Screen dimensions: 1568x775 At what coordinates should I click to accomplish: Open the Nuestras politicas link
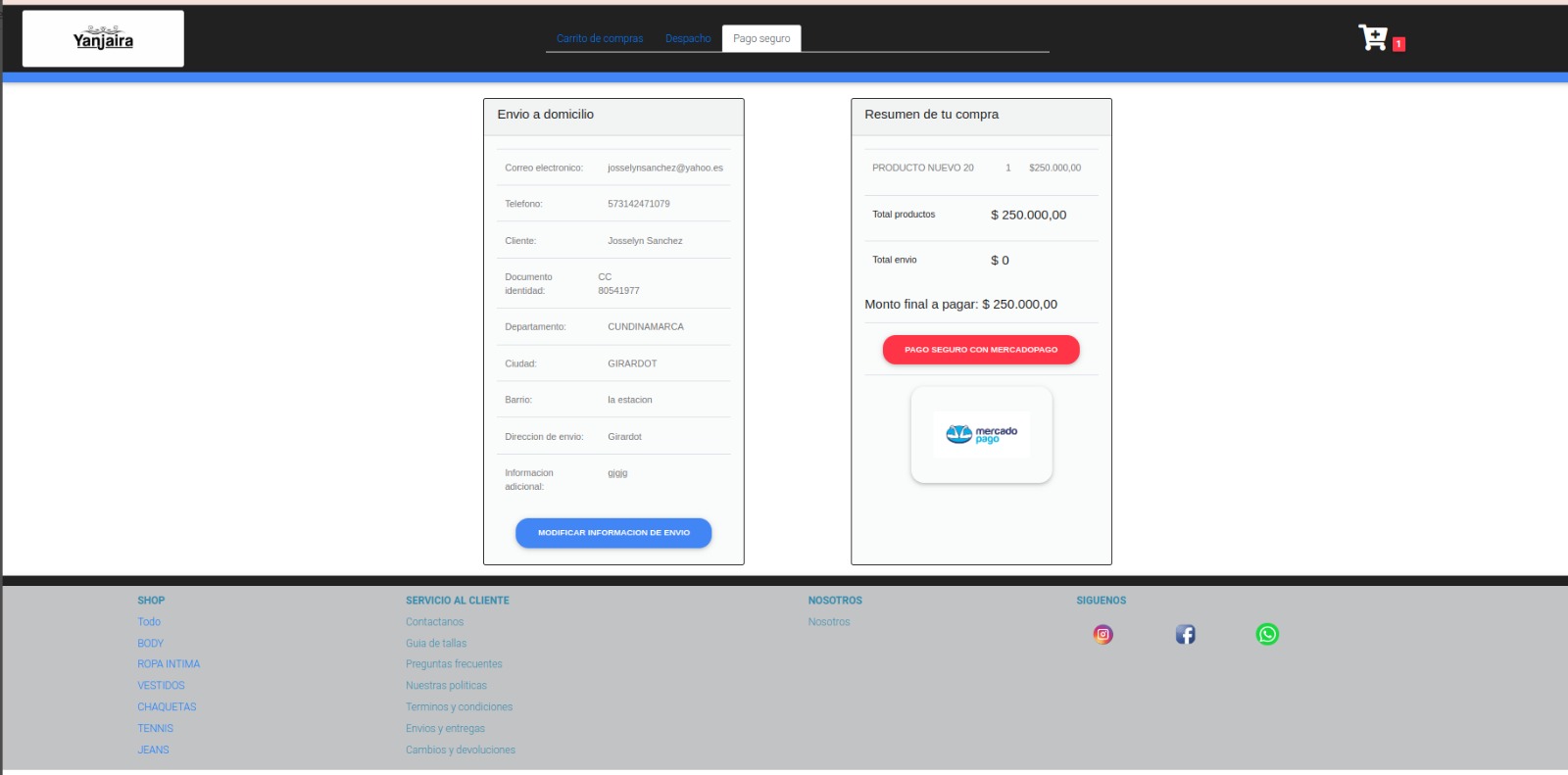[x=446, y=686]
